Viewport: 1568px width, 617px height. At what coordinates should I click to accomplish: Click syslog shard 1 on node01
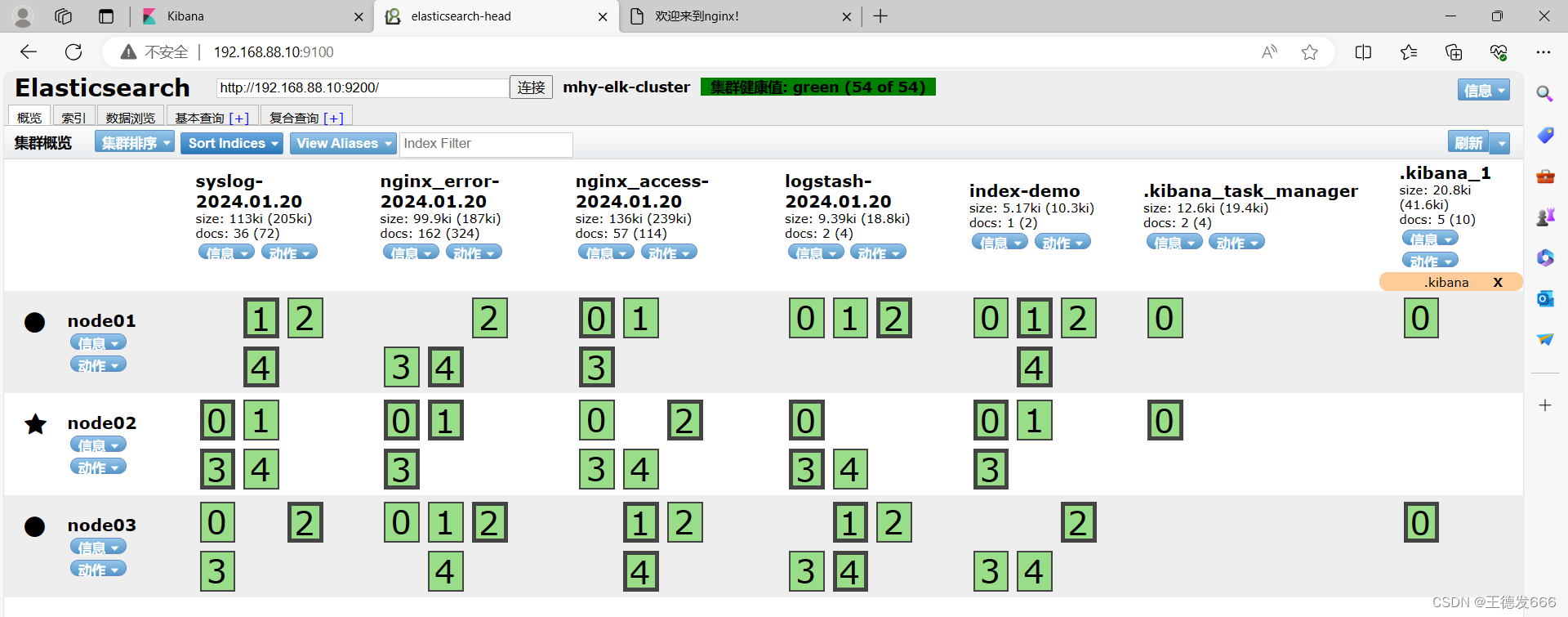261,318
